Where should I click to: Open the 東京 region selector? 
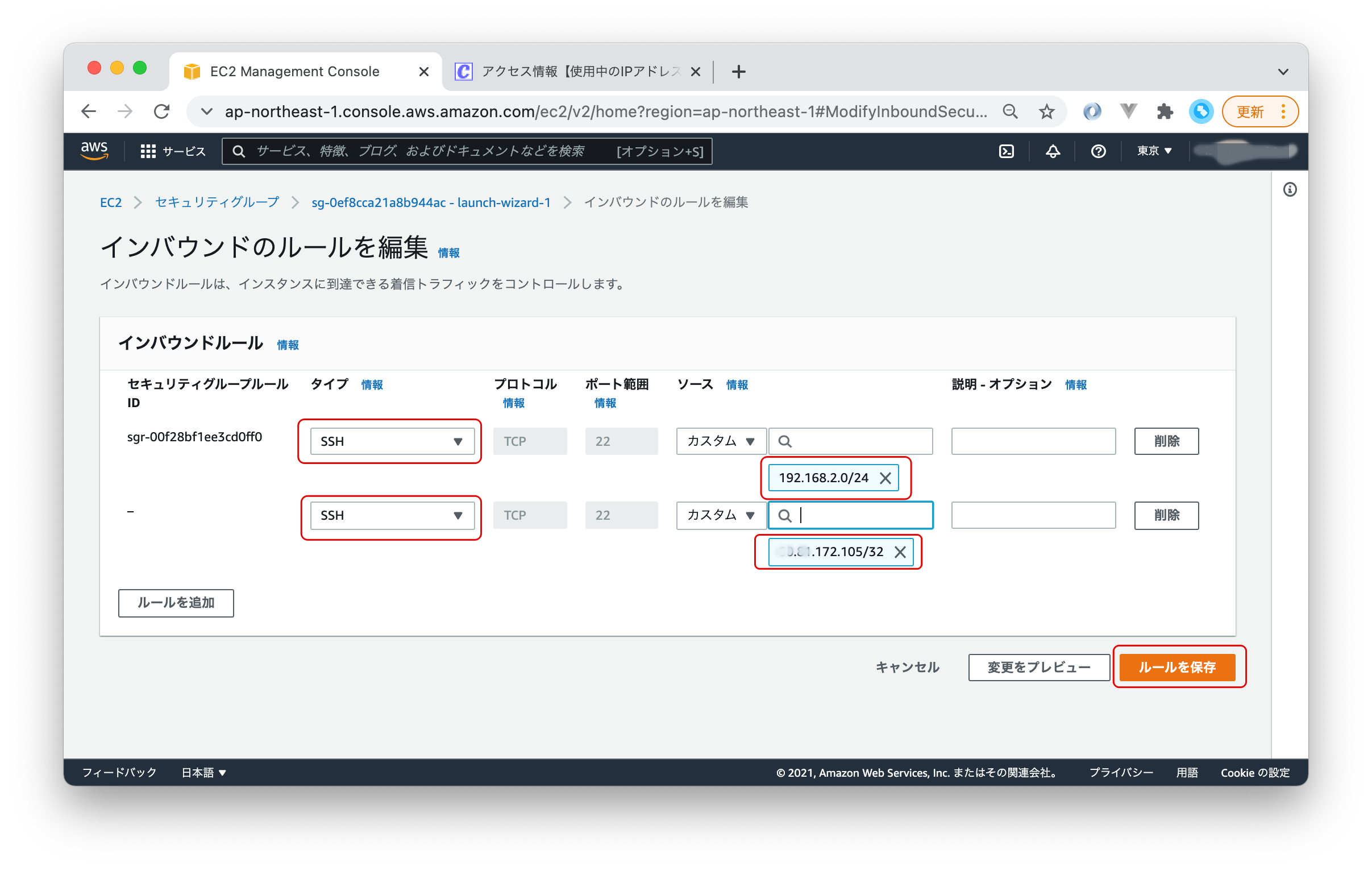tap(1154, 151)
